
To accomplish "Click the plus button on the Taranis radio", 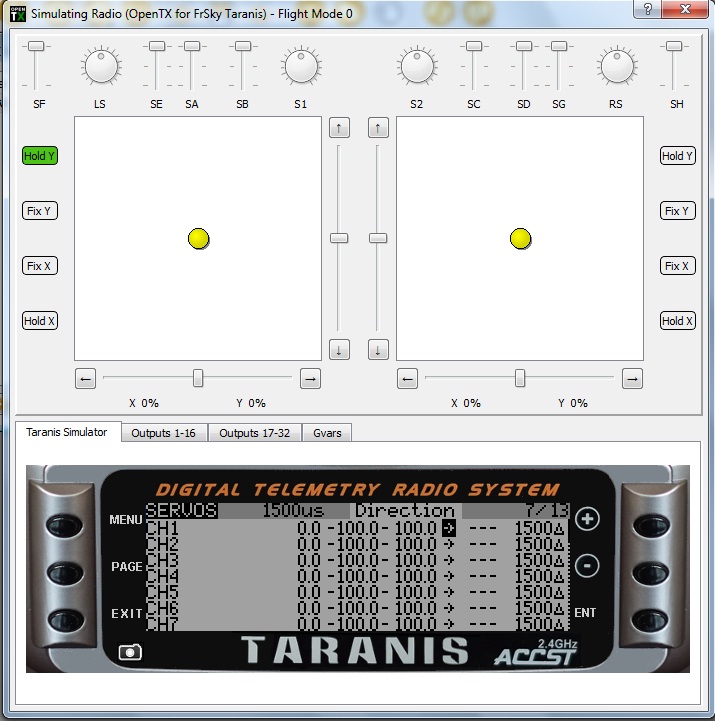I will (x=587, y=519).
